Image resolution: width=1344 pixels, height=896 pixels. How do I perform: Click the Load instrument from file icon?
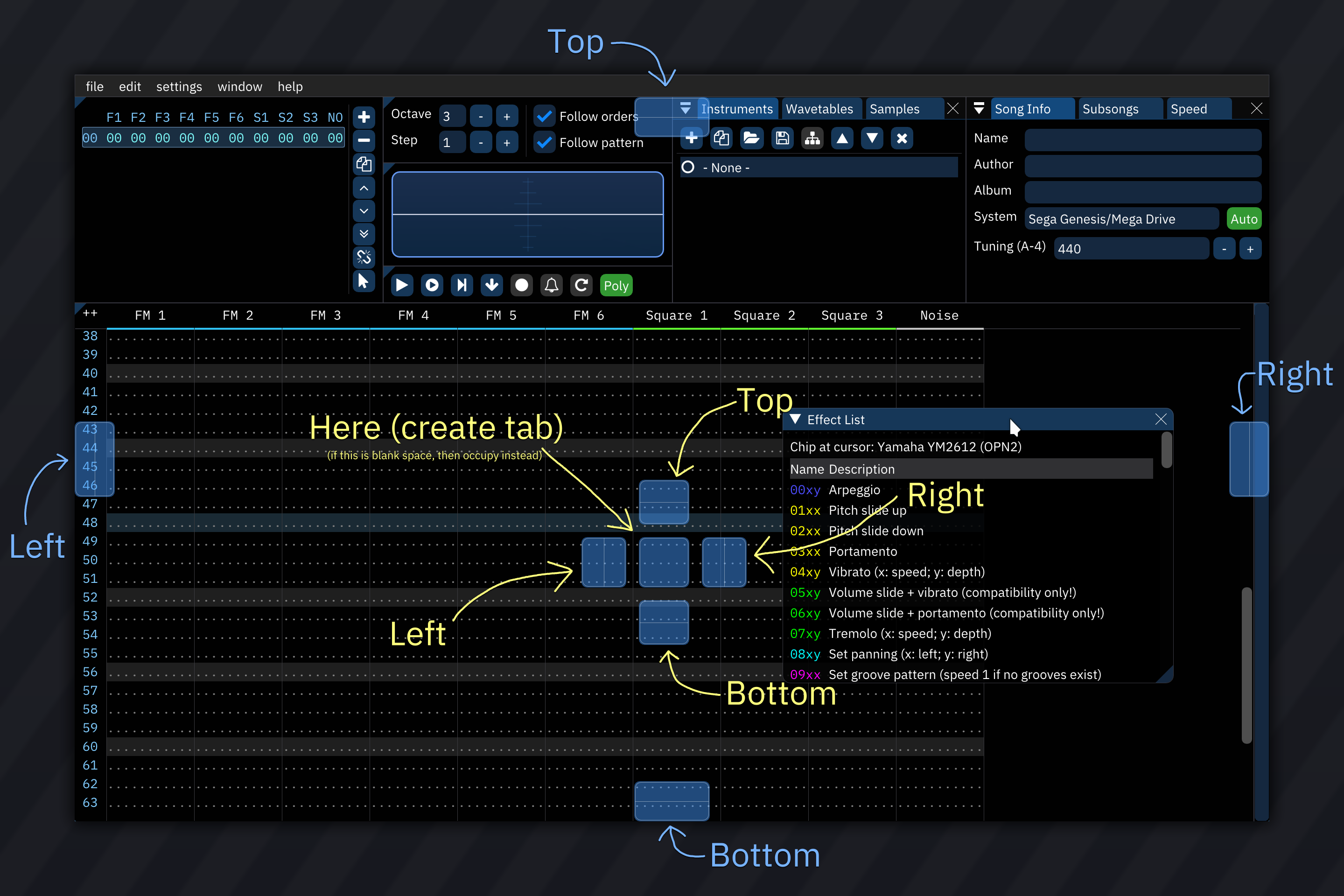(x=751, y=138)
